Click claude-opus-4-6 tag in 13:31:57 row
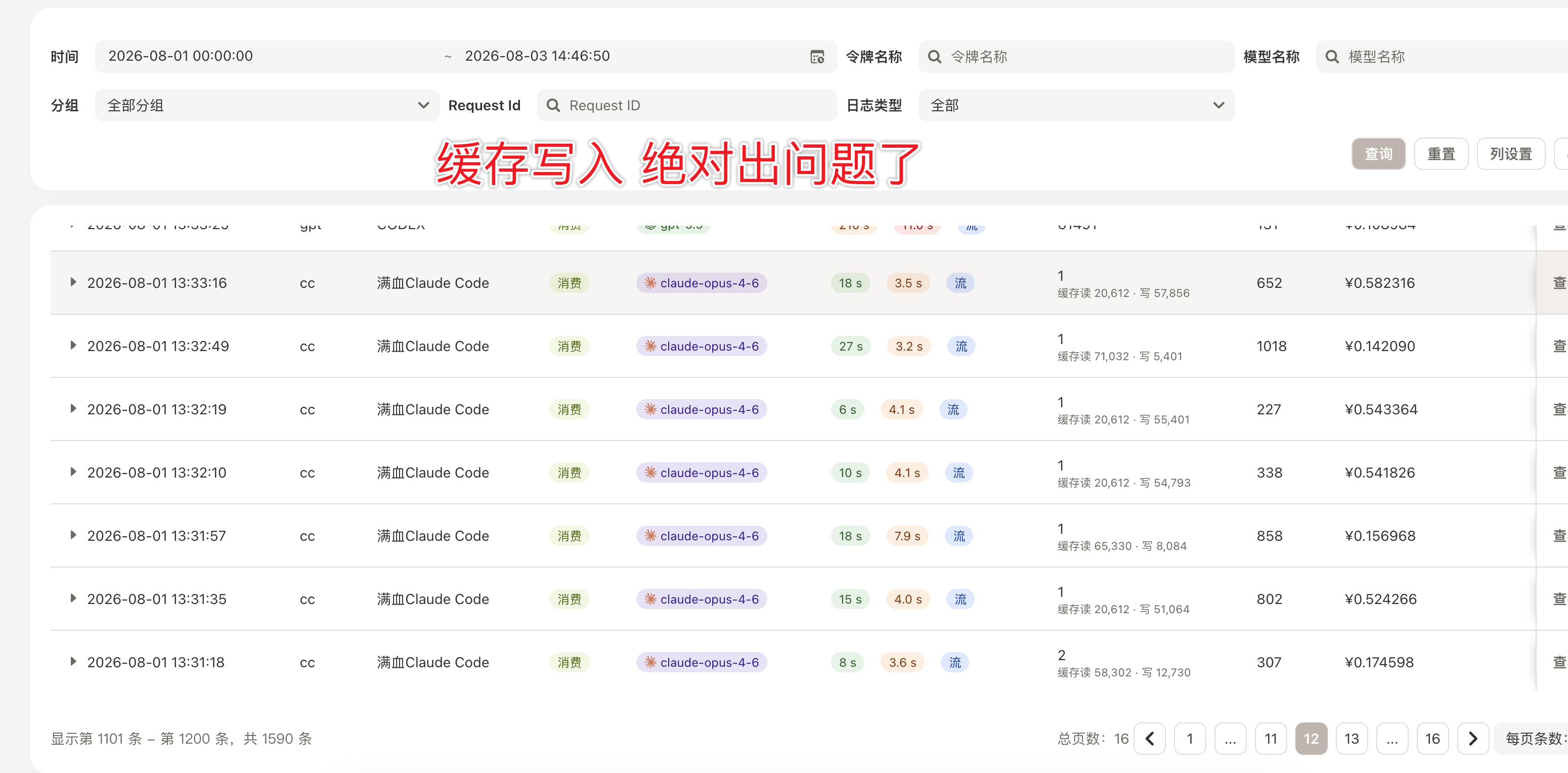This screenshot has width=1568, height=773. (702, 536)
